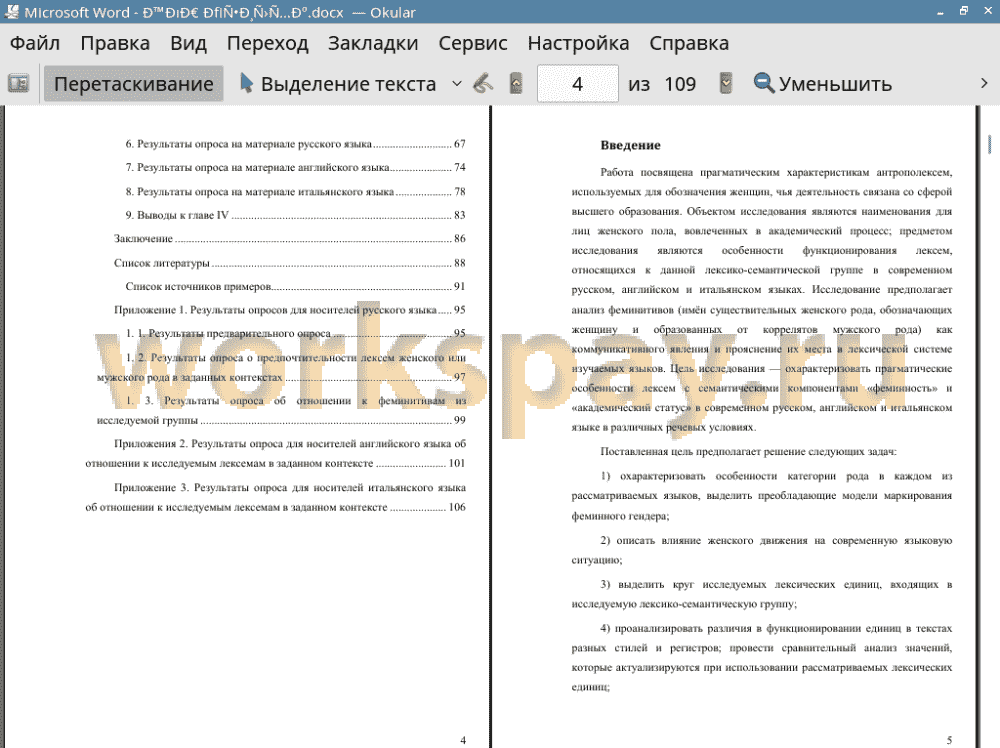
Task: Go to next page icon
Action: [x=726, y=84]
